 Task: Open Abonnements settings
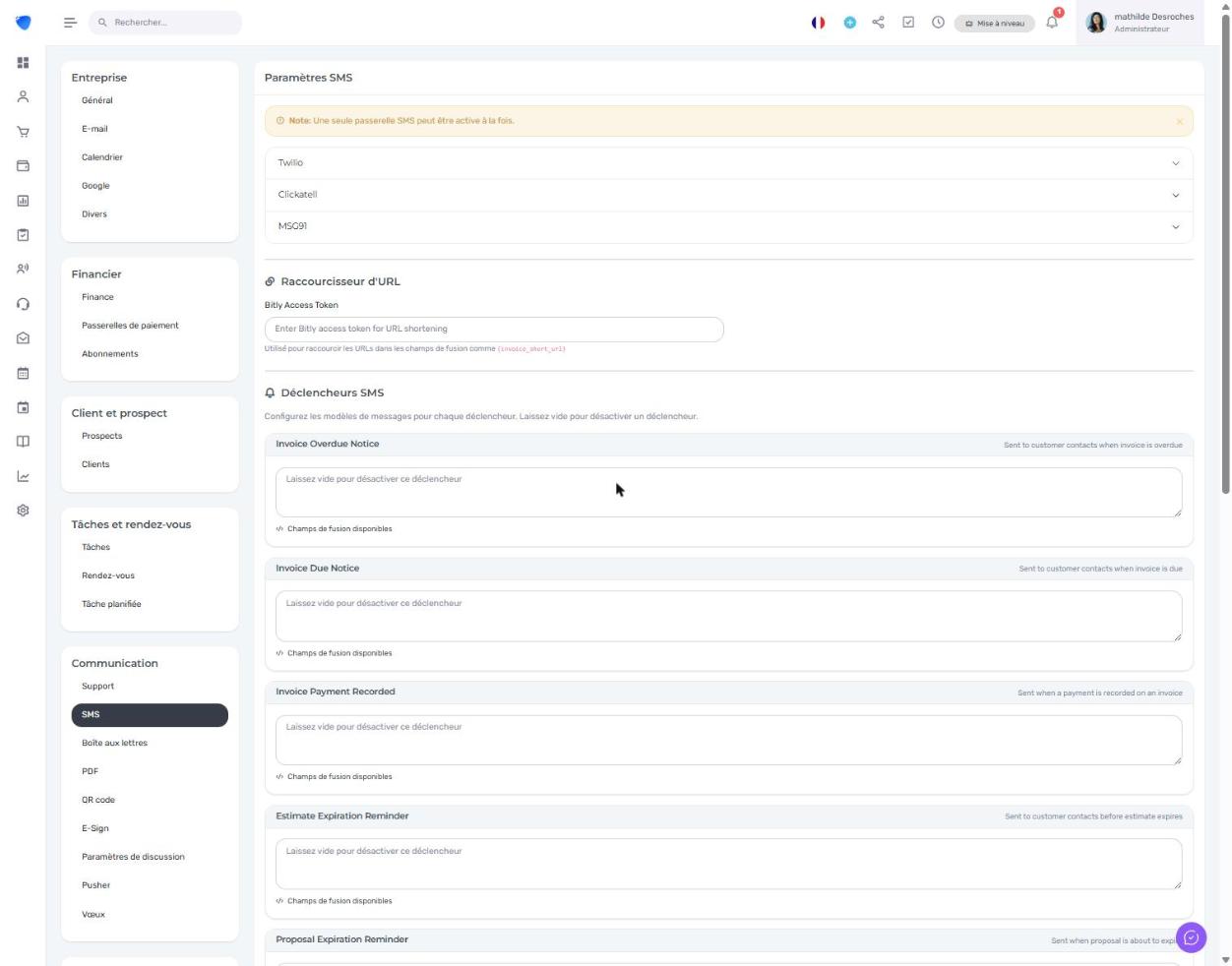pos(110,354)
